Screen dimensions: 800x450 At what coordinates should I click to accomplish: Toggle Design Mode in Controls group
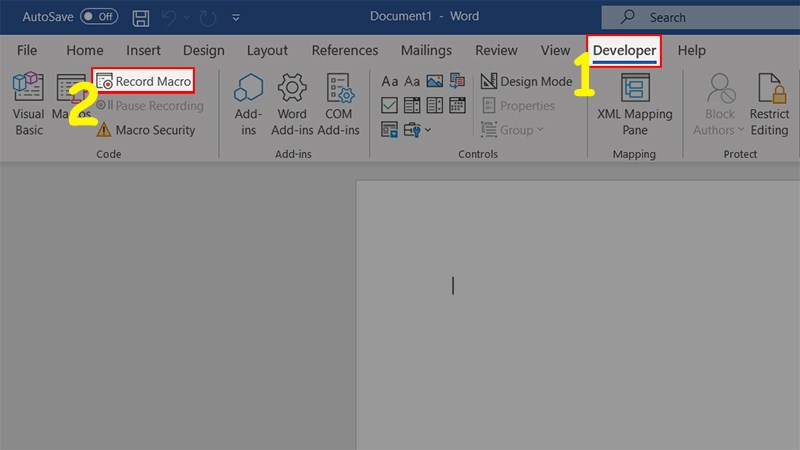[526, 82]
